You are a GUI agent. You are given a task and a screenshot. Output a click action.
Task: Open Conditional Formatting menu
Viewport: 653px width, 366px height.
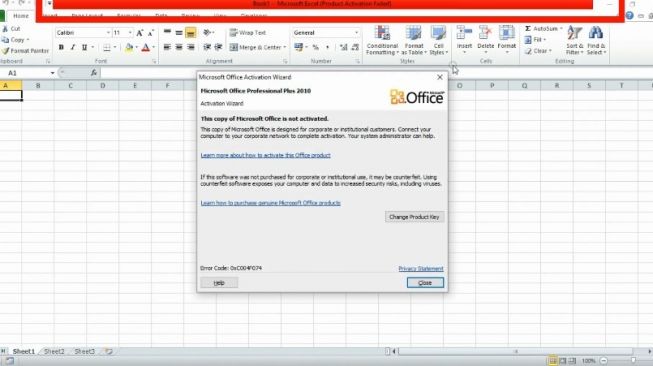click(x=382, y=40)
